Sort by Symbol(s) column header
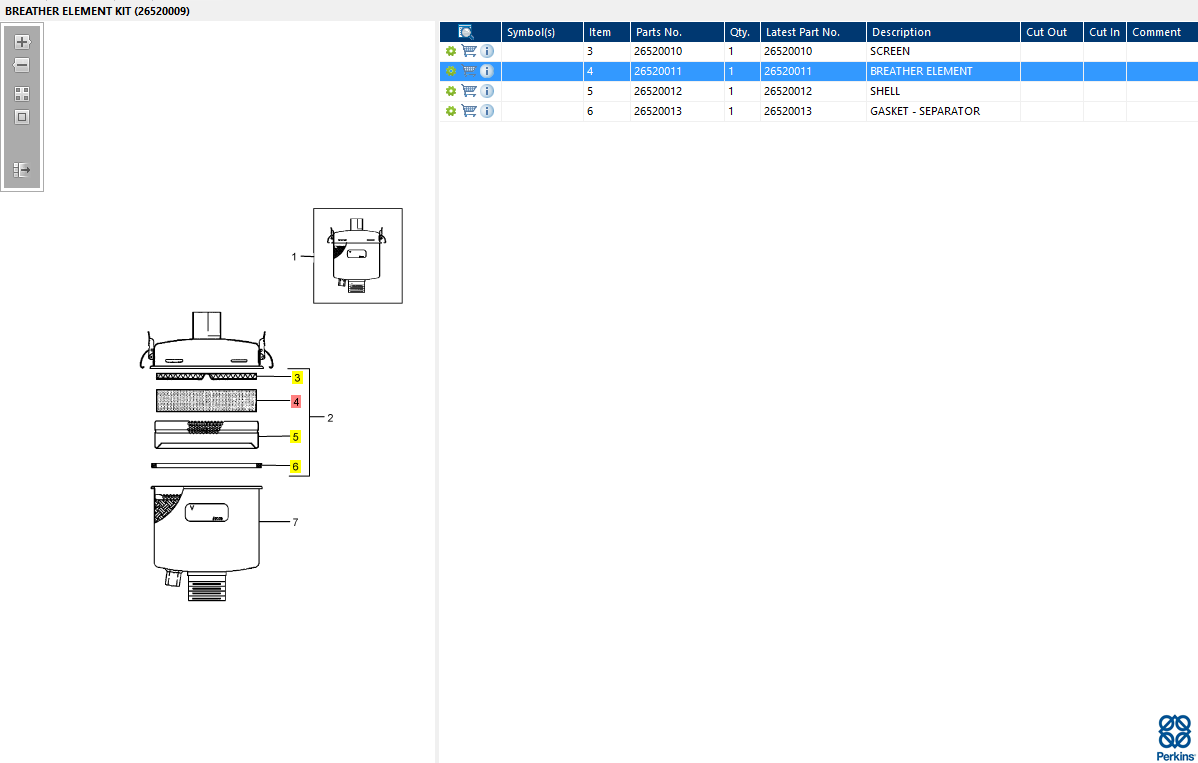Screen dimensions: 1198x763 tap(542, 32)
